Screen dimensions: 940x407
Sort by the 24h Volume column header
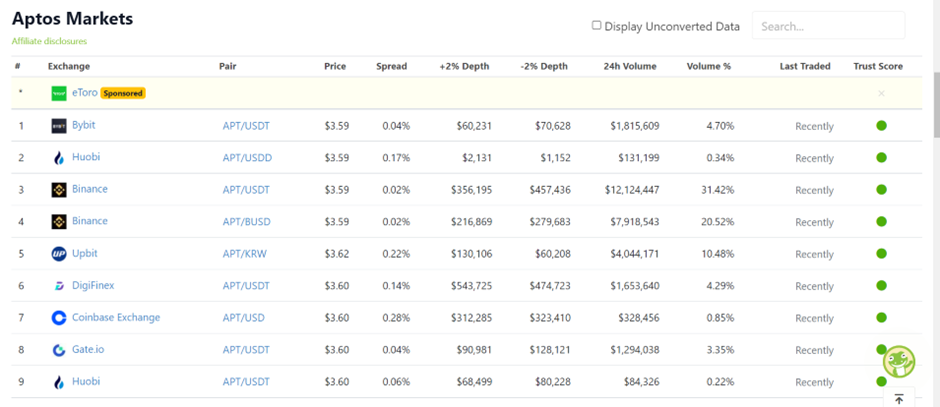click(630, 67)
